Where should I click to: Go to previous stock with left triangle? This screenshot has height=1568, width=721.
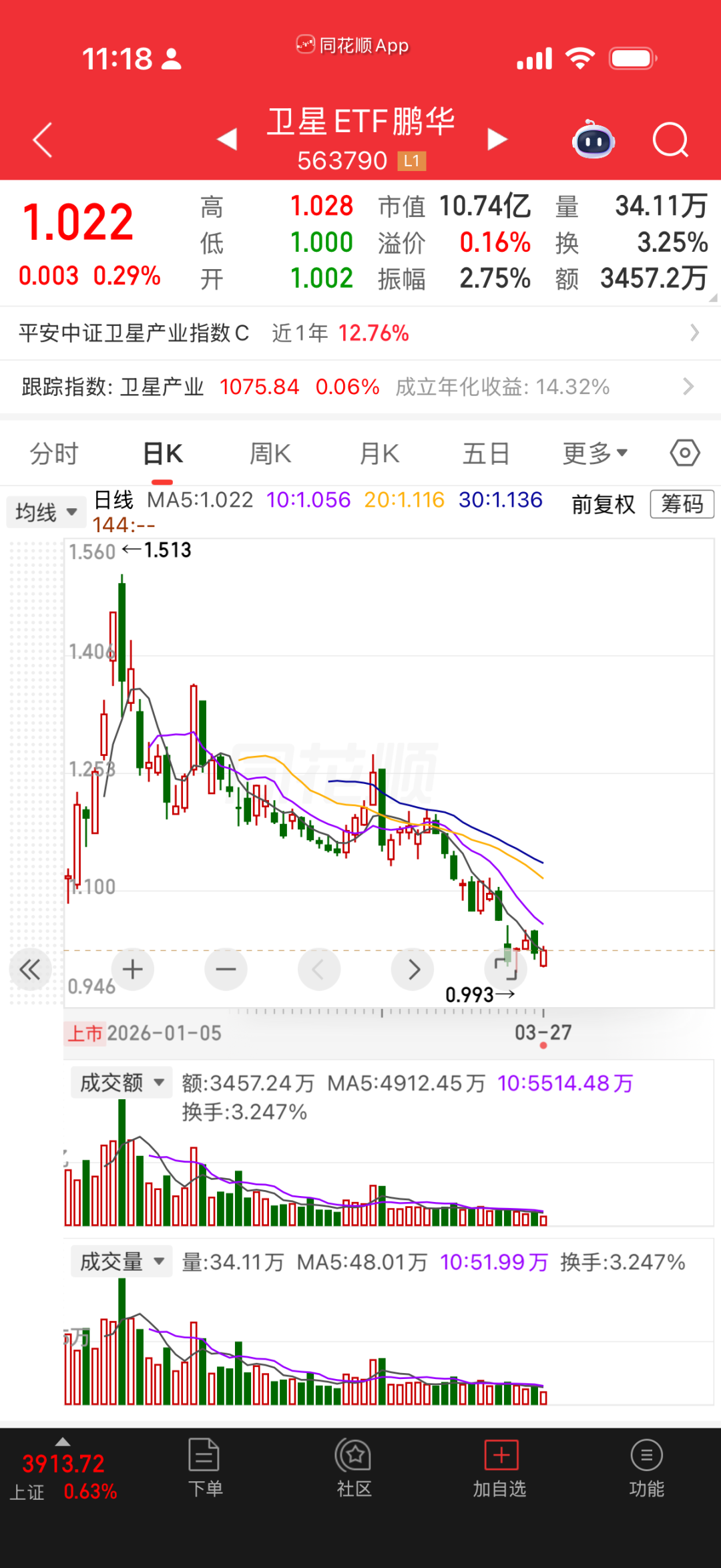tap(227, 140)
